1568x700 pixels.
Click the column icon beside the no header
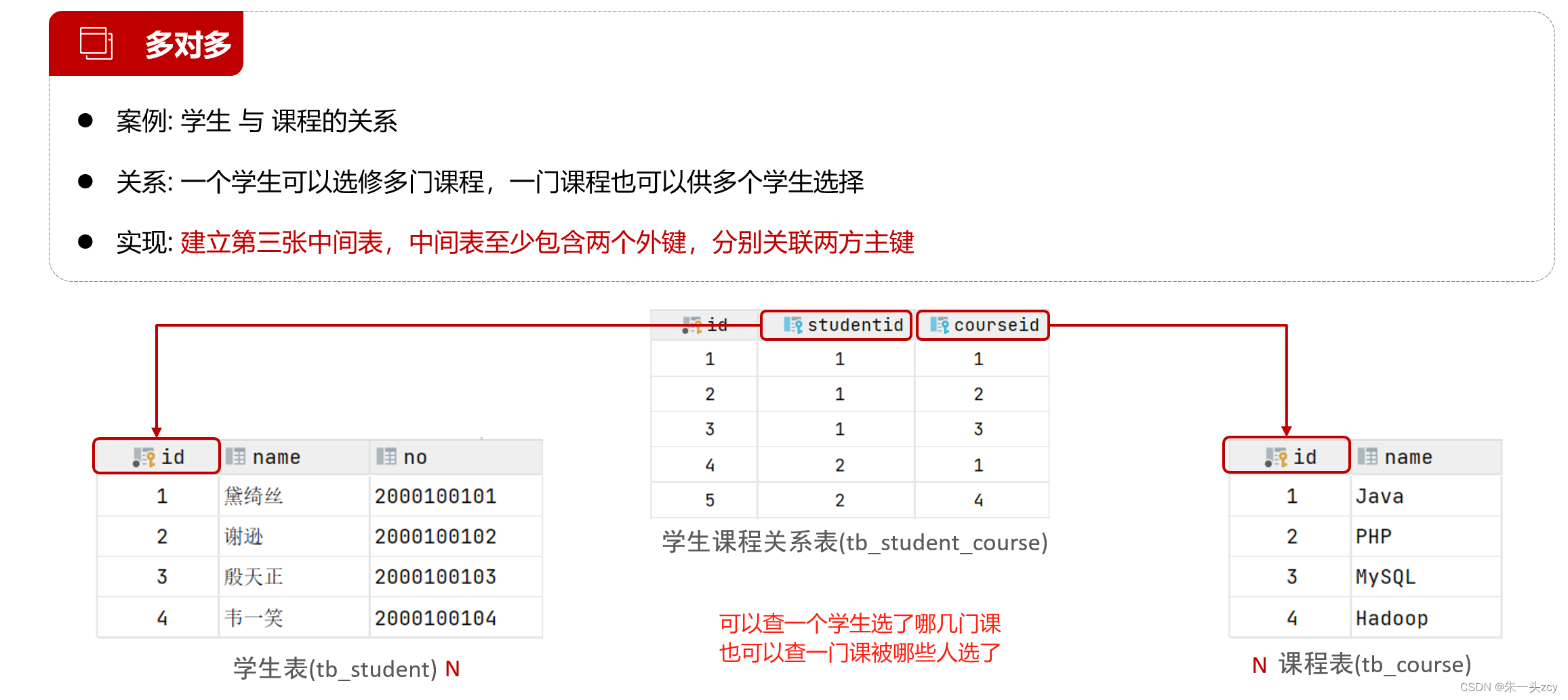point(386,457)
